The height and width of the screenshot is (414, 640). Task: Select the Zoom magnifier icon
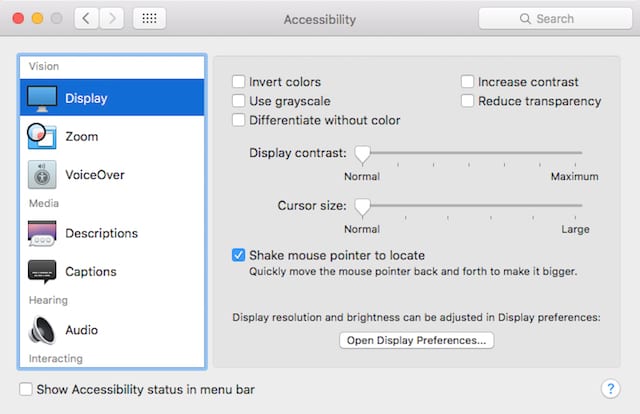tap(42, 136)
